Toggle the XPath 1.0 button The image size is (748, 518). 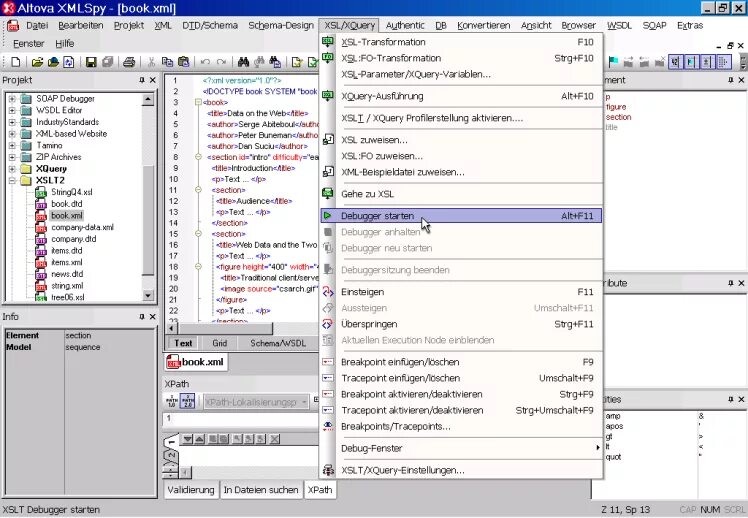click(172, 402)
